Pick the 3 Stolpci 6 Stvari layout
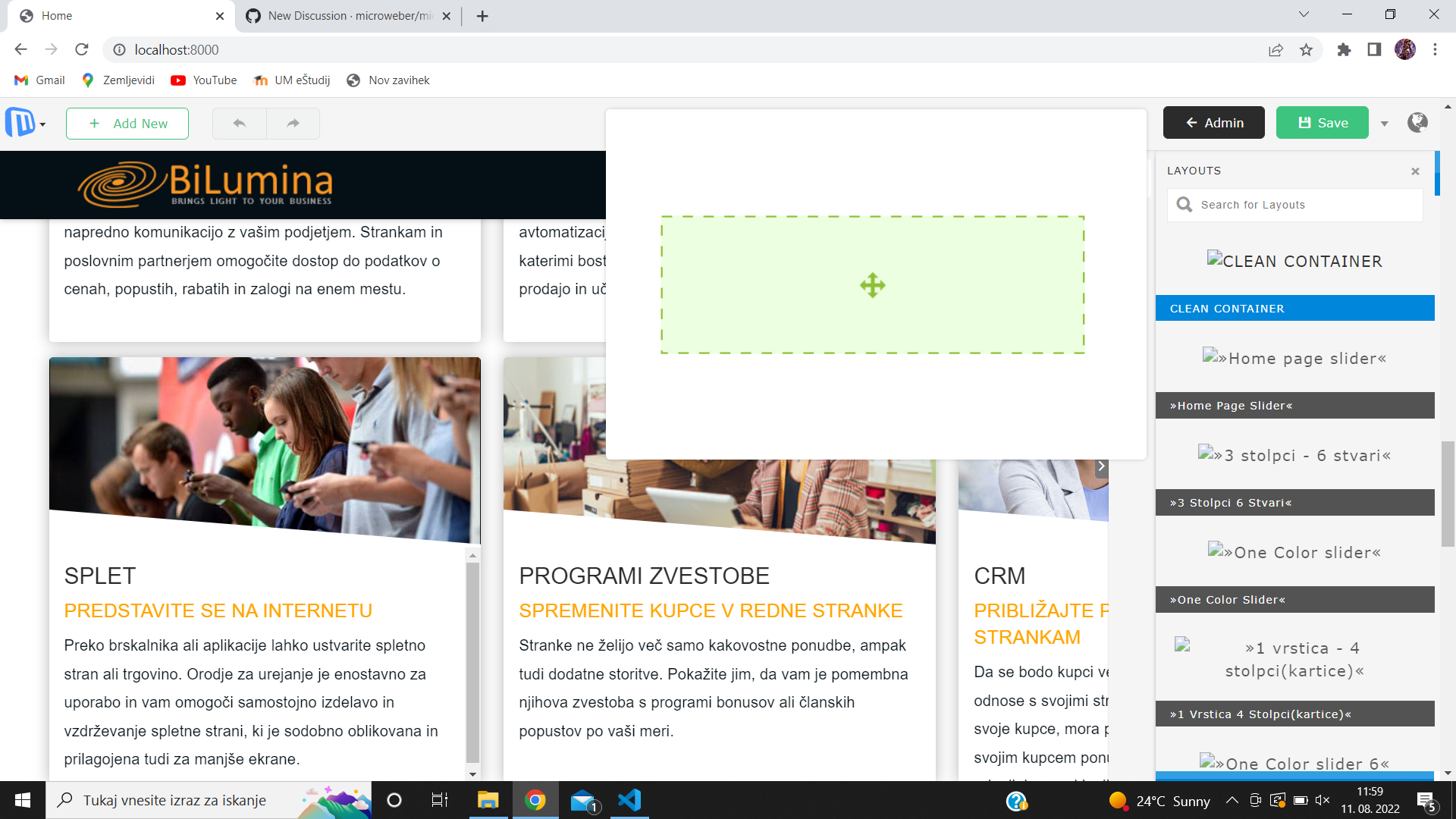Screen dimensions: 1456x819 click(1295, 503)
